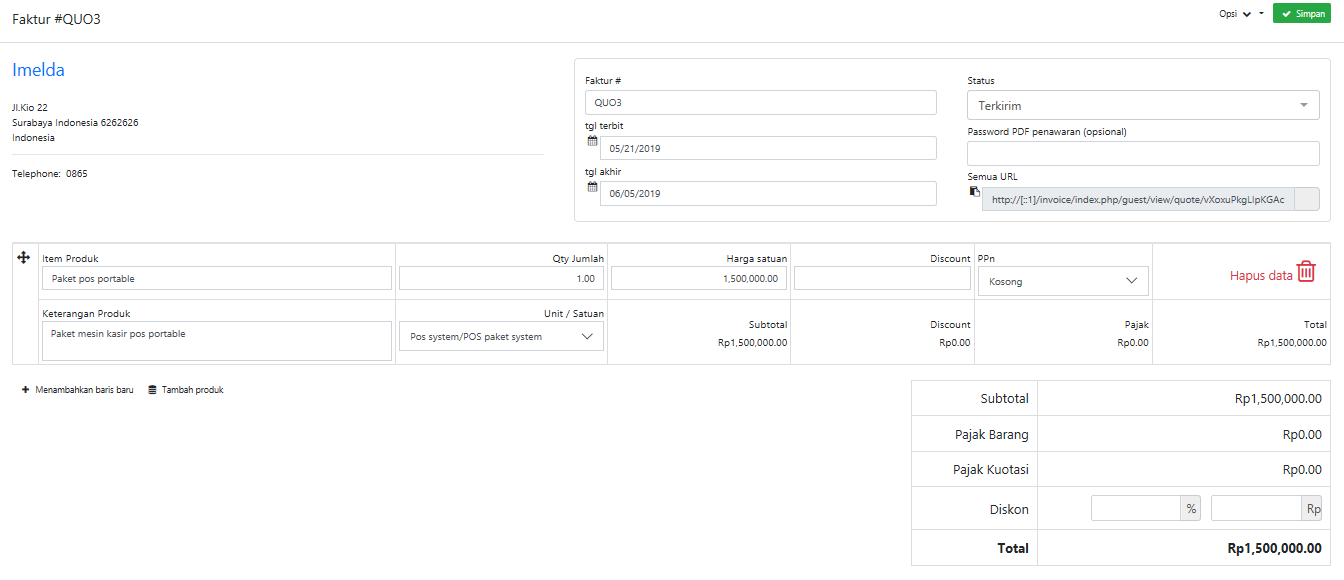Viewport: 1344px width, 580px height.
Task: Open the Status dropdown showing Terkirim
Action: (x=1143, y=105)
